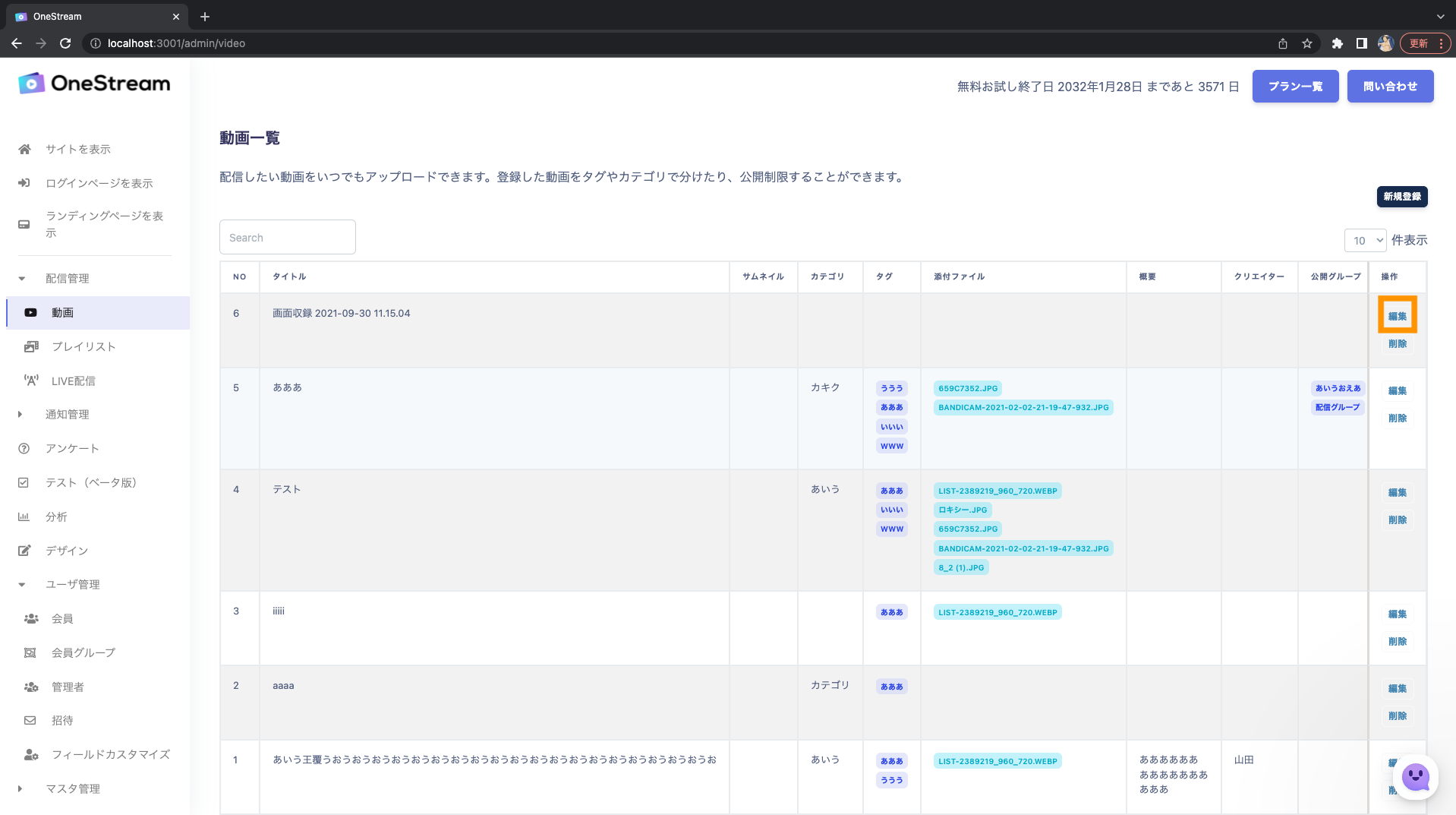
Task: Click the 8_2 (1).JPG attachment badge
Action: pyautogui.click(x=960, y=567)
